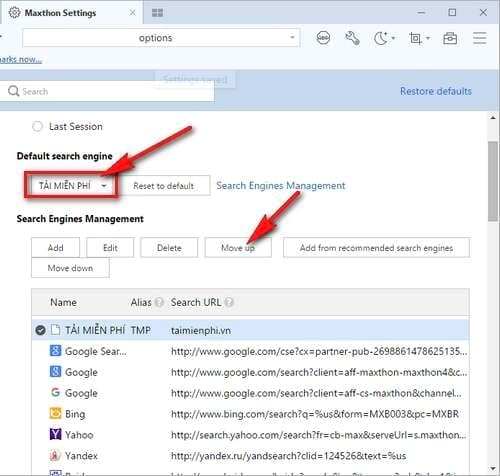Click the Add button
This screenshot has width=500, height=476.
(x=55, y=248)
